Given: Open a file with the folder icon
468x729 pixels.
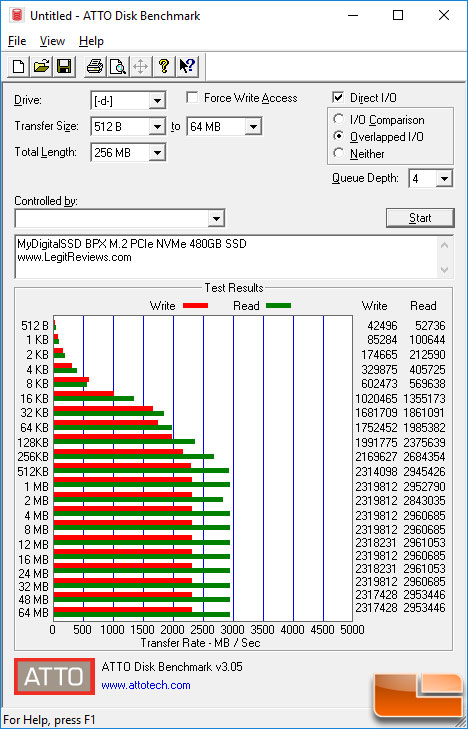Looking at the screenshot, I should pyautogui.click(x=41, y=67).
